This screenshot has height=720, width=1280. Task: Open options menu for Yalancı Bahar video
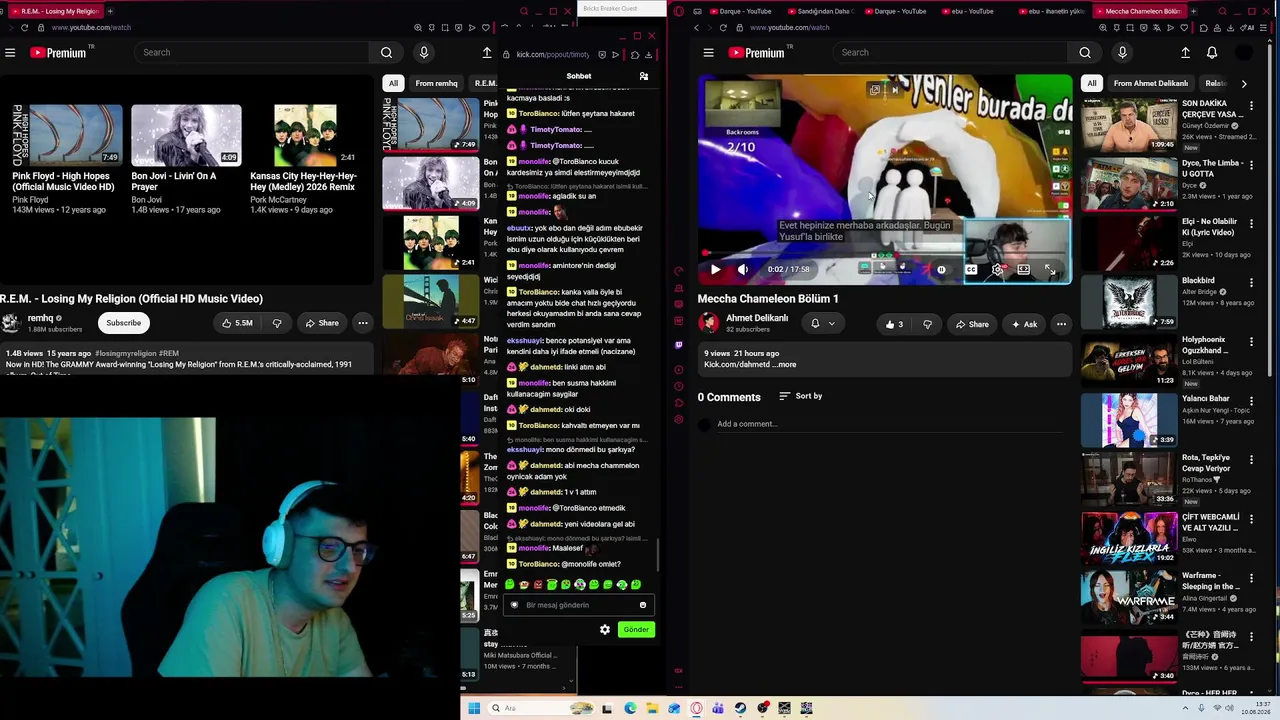coord(1251,400)
